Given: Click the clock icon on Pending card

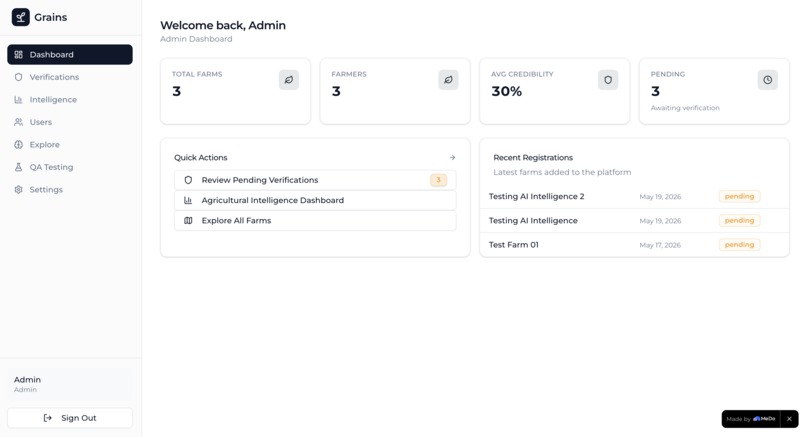Looking at the screenshot, I should coord(767,80).
